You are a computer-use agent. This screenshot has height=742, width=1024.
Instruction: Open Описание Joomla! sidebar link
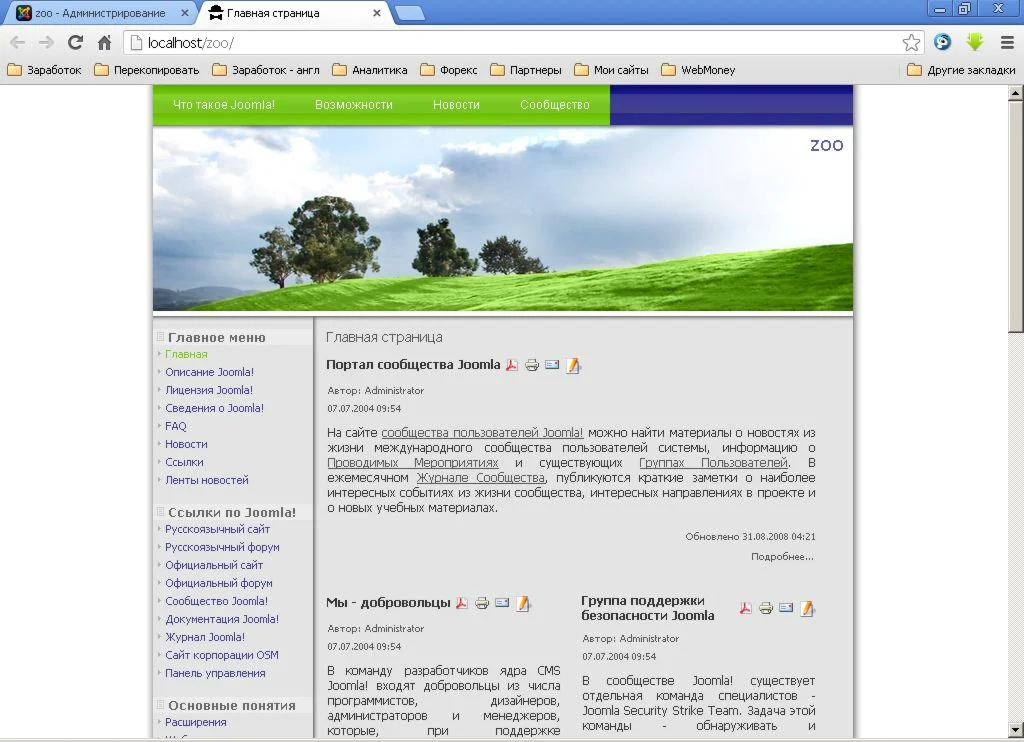[210, 372]
